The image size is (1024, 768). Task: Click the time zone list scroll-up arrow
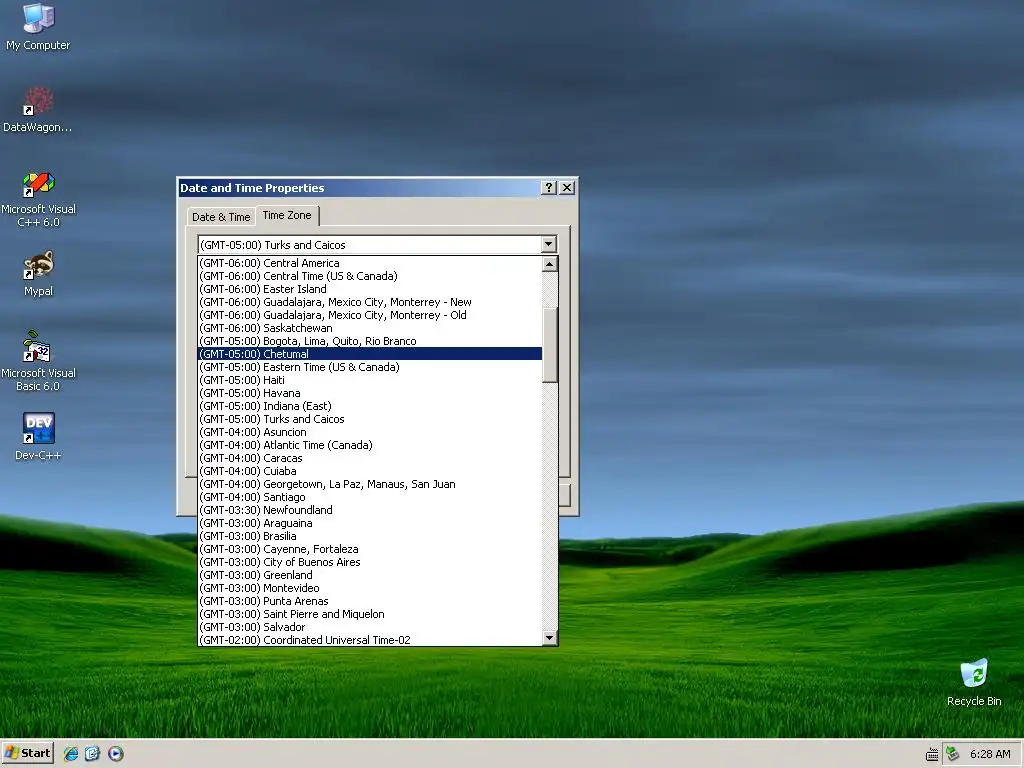pos(550,264)
